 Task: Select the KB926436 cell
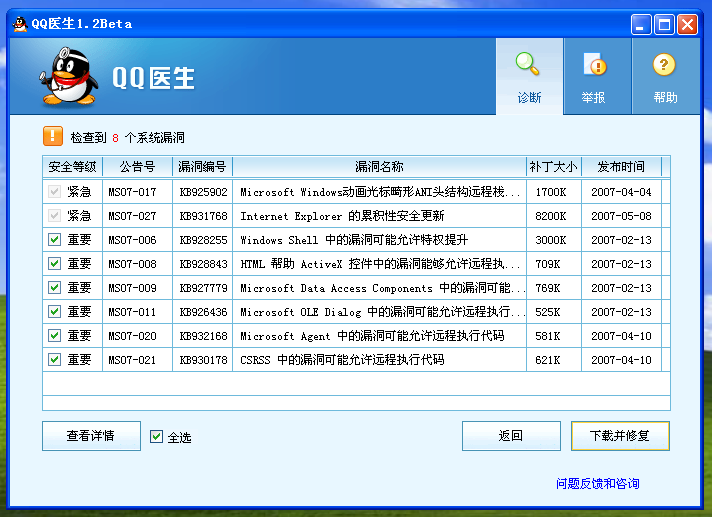click(x=203, y=312)
